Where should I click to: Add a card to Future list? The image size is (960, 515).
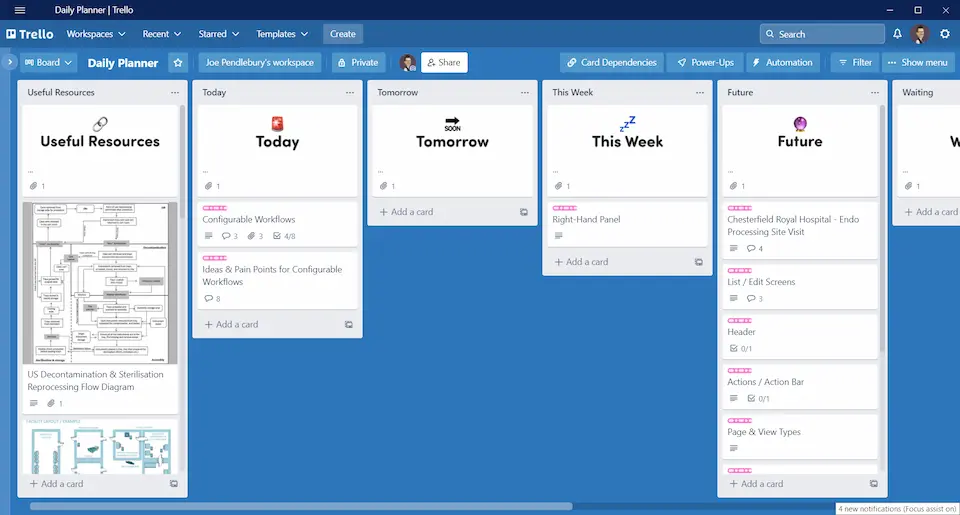coord(757,484)
